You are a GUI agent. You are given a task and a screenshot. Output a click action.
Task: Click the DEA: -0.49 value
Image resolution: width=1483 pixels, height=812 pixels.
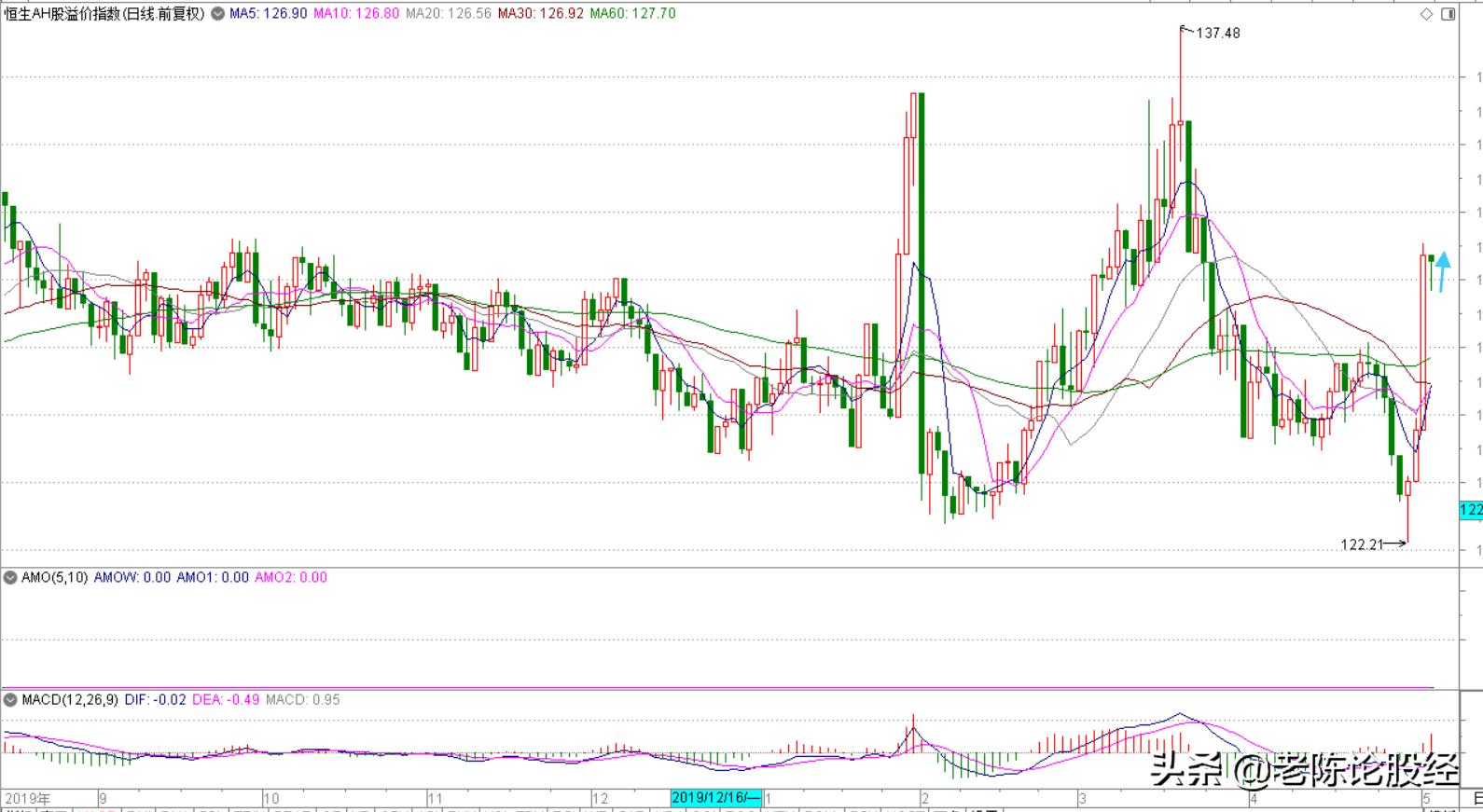[226, 699]
